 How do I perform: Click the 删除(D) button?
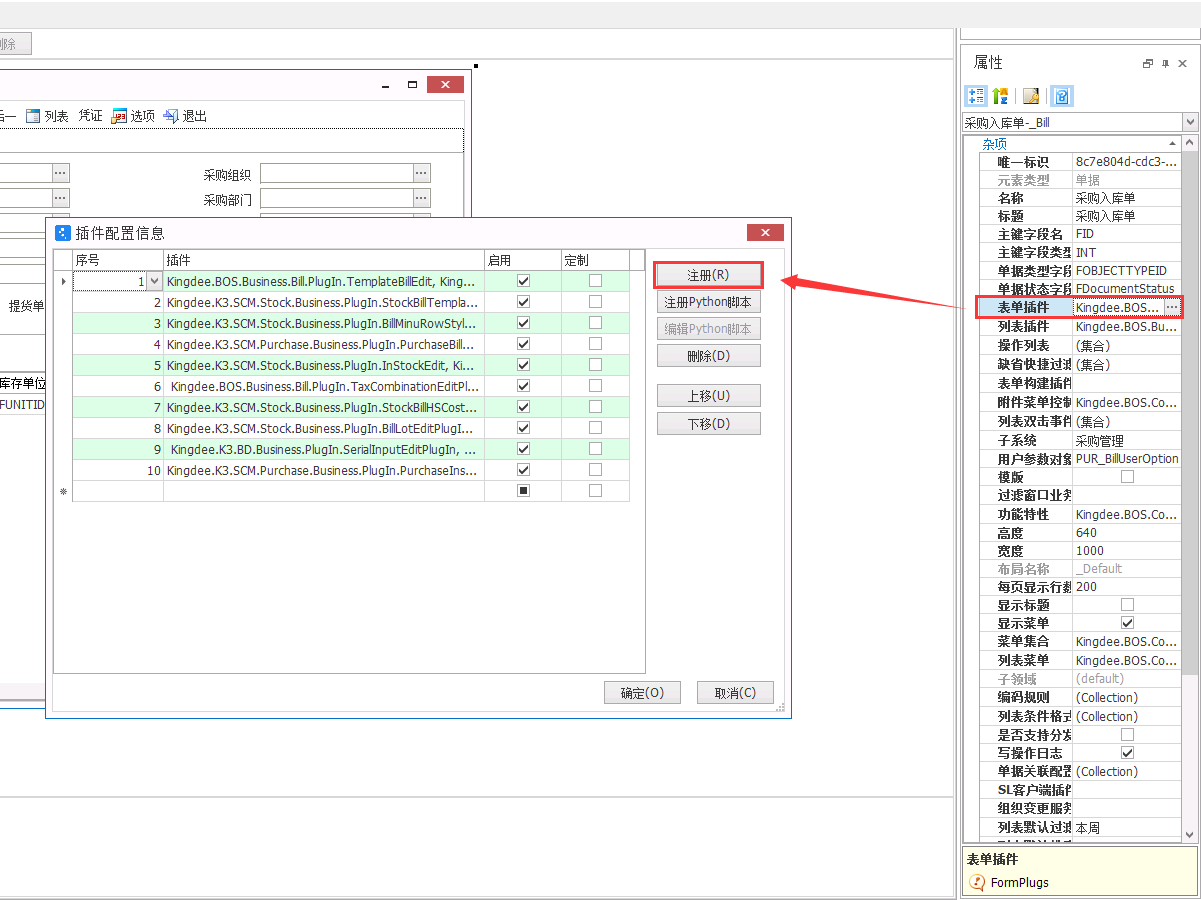click(x=708, y=356)
